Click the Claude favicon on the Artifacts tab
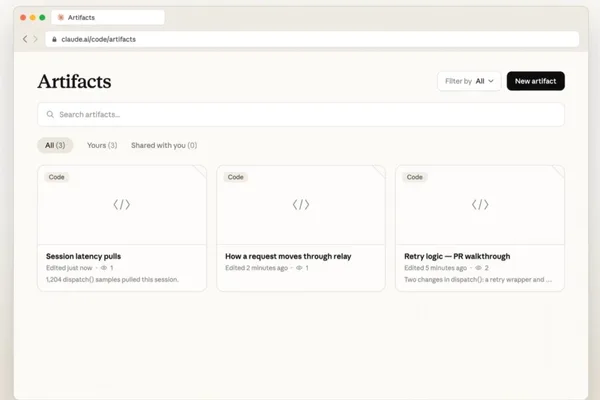 (x=60, y=17)
